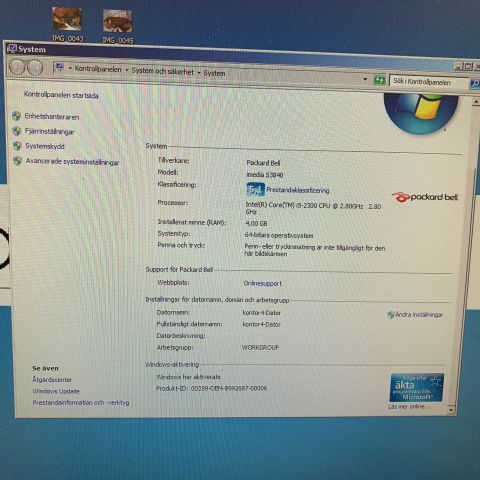
Task: Minimize the System window
Action: tap(459, 66)
